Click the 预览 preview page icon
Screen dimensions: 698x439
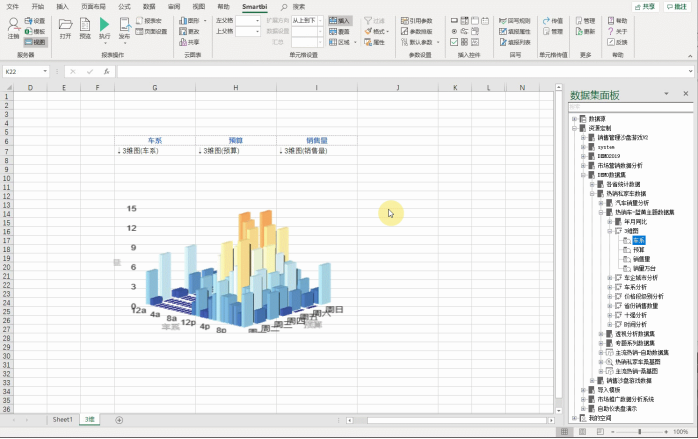click(x=85, y=24)
